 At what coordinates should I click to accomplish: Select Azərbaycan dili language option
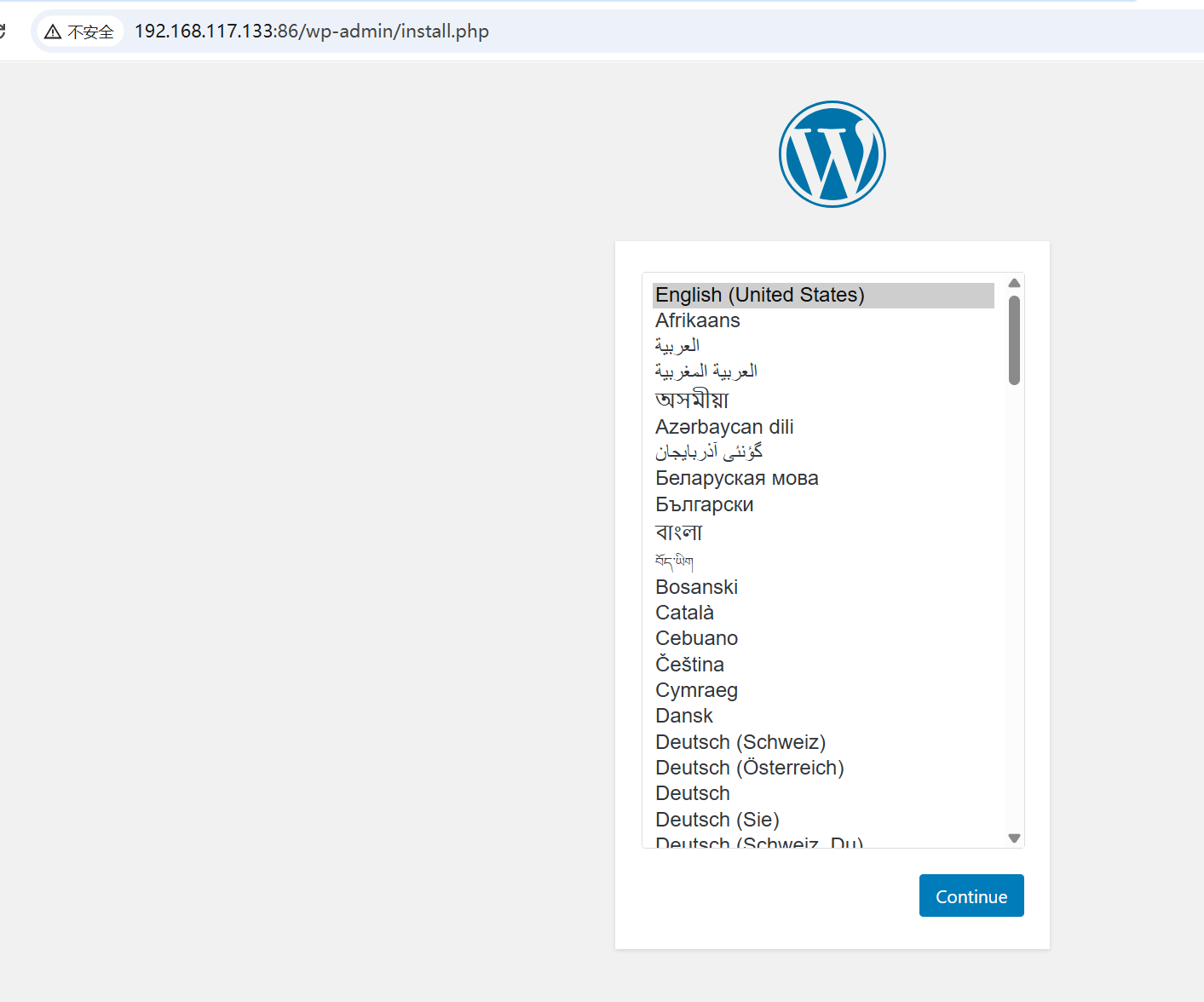click(x=823, y=427)
